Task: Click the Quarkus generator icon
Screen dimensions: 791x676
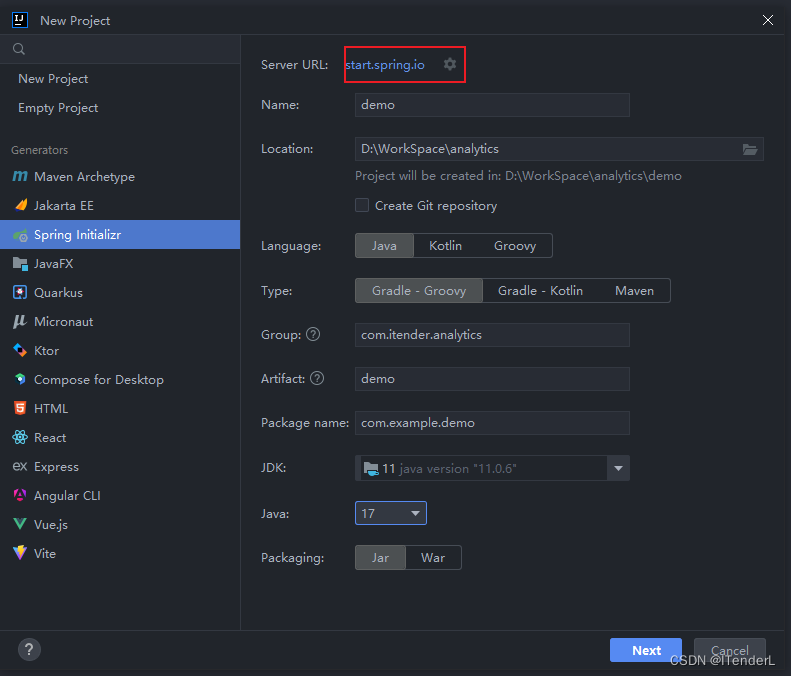Action: coord(20,293)
